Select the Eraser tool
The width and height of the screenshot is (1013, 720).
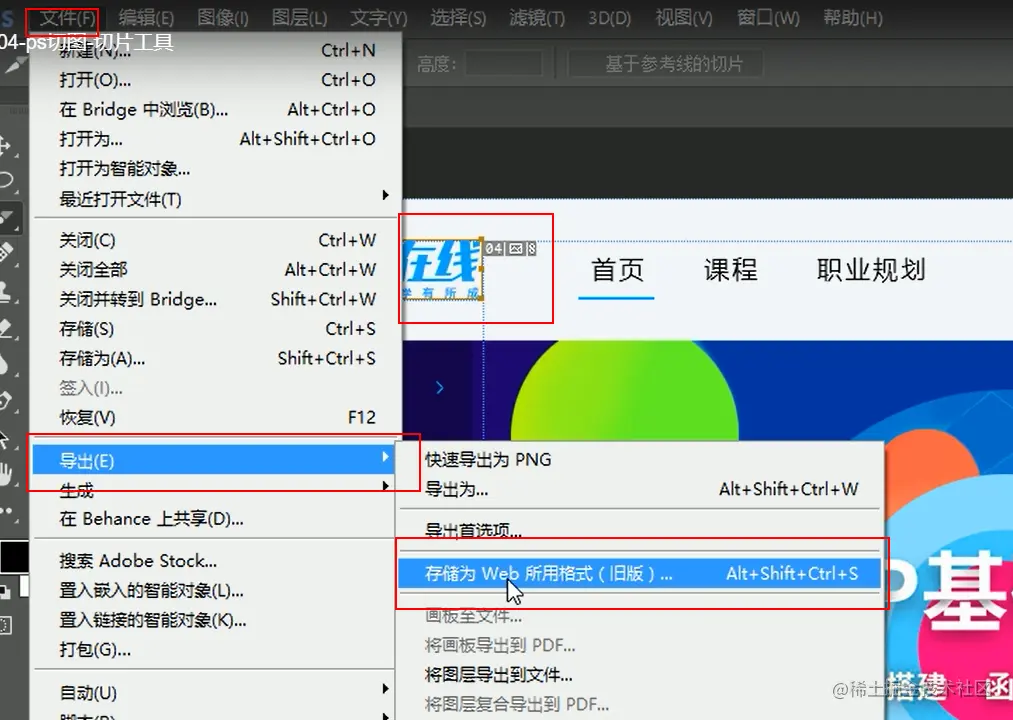pyautogui.click(x=8, y=328)
